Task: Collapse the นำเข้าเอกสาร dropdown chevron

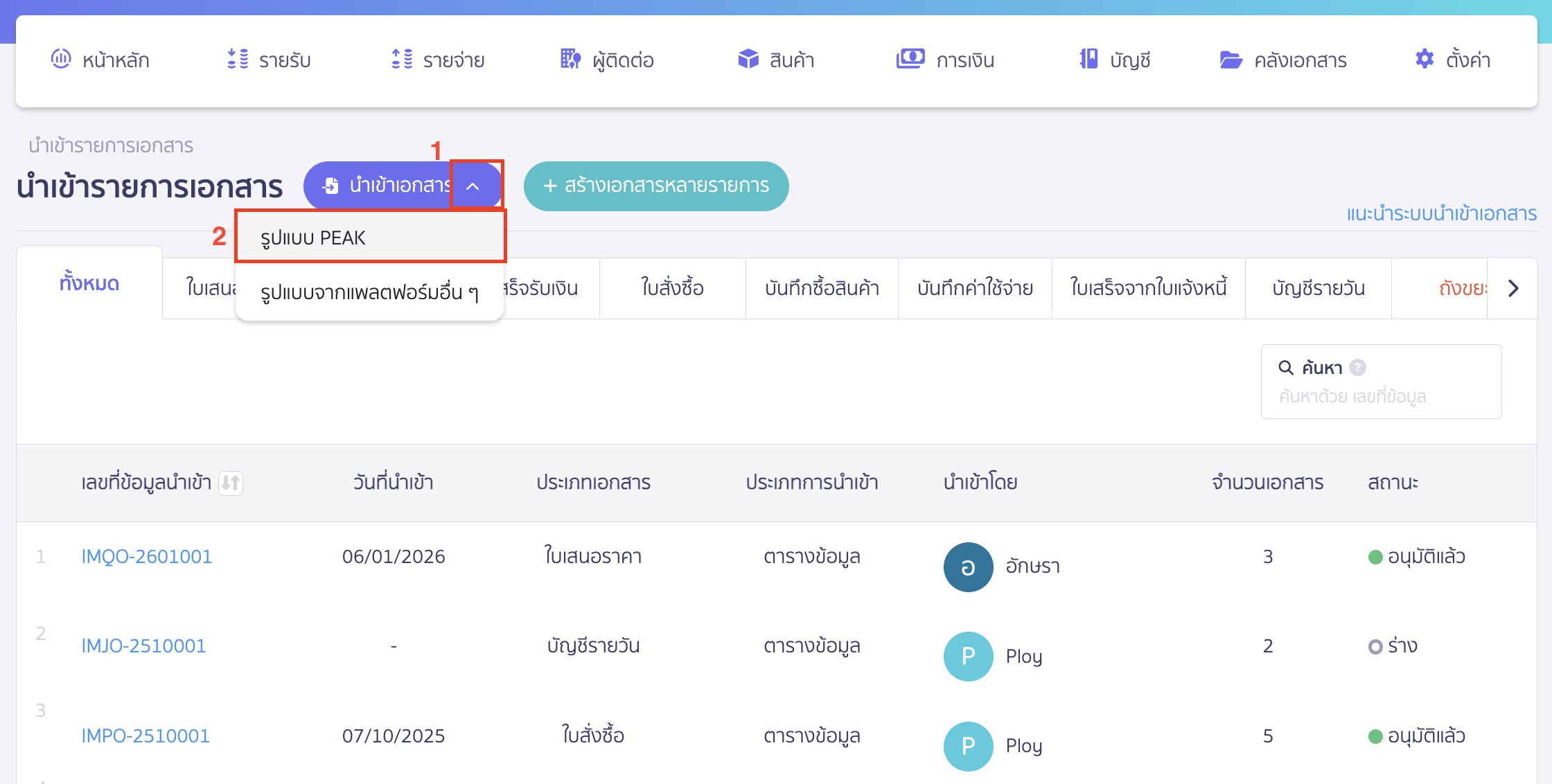Action: tap(474, 185)
